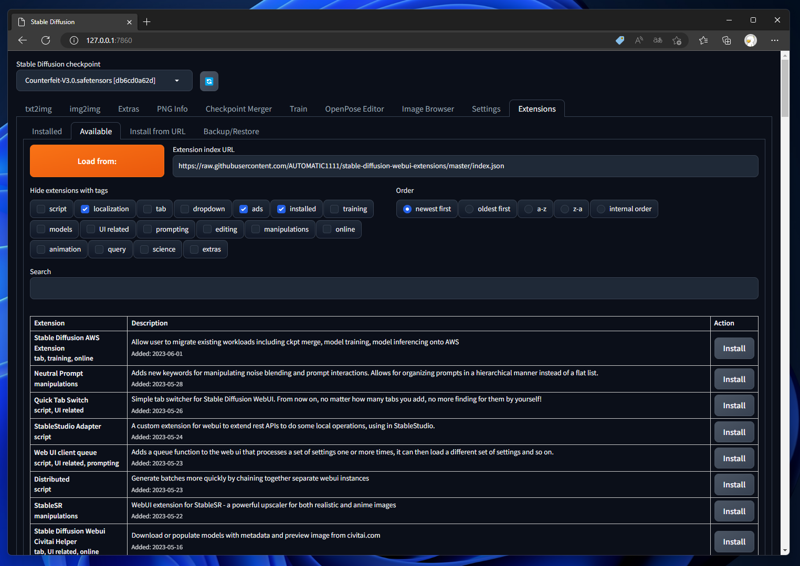Add this page to favorites star icon
Viewport: 800px width, 566px height.
677,40
